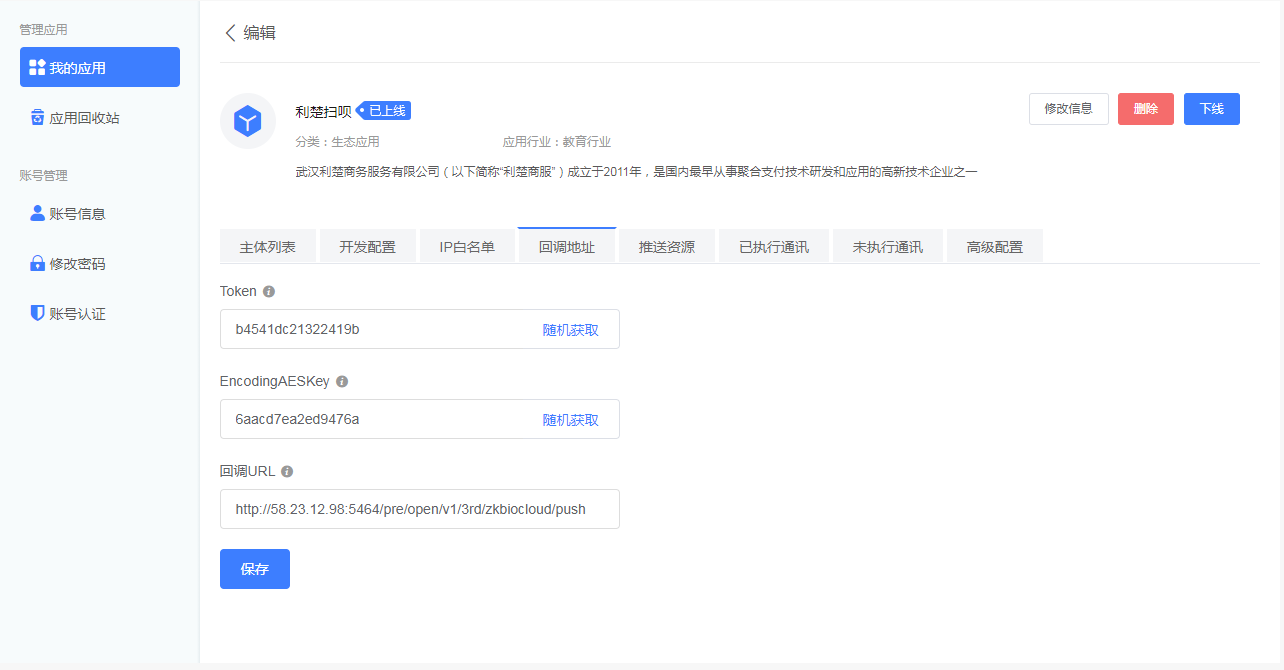Click inside the 回调URL input field
1284x670 pixels.
tap(419, 509)
